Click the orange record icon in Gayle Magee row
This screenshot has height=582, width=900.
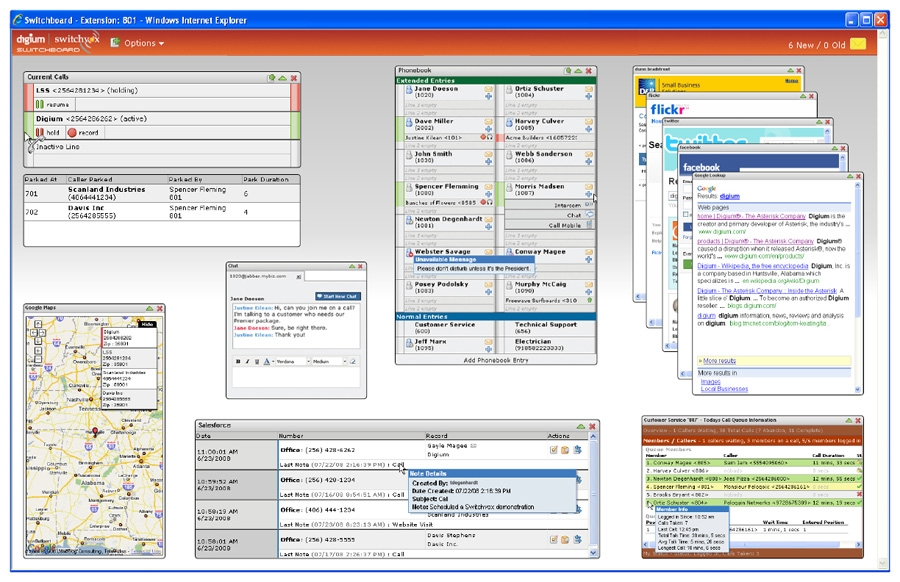tap(565, 450)
